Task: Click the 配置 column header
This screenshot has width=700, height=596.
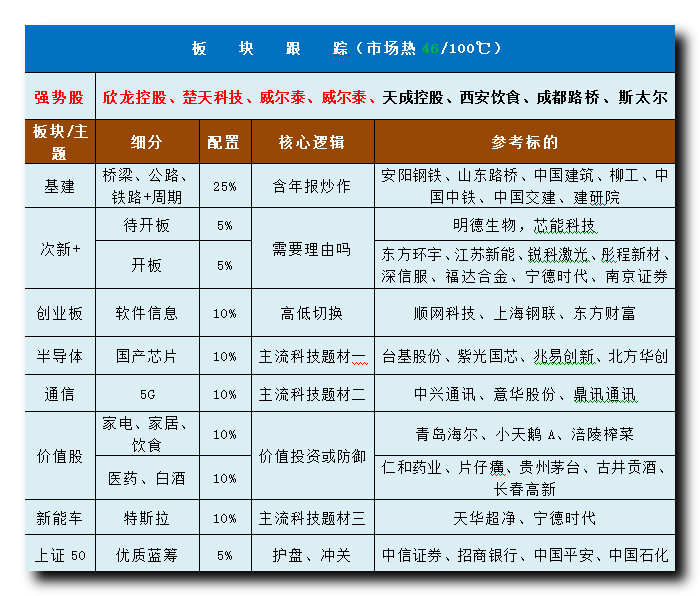Action: point(224,142)
